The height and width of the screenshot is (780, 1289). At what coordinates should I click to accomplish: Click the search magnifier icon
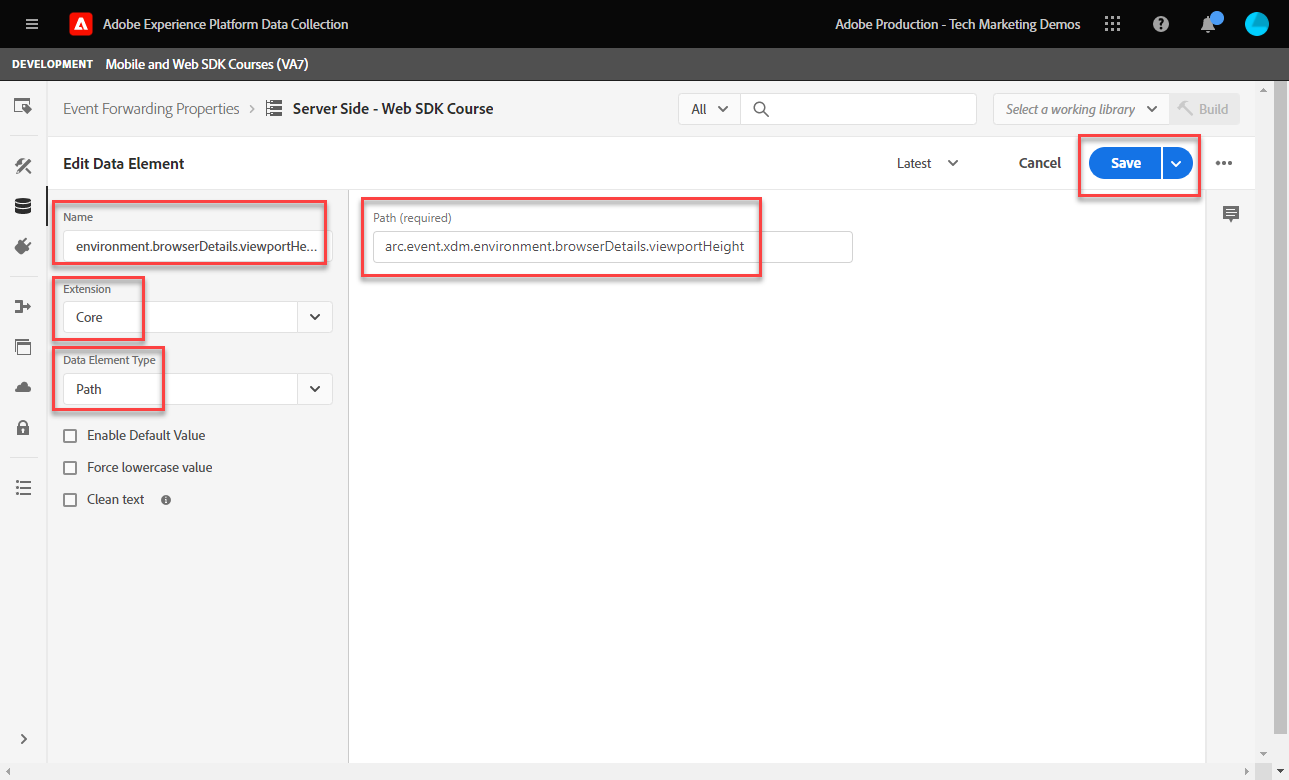point(761,109)
